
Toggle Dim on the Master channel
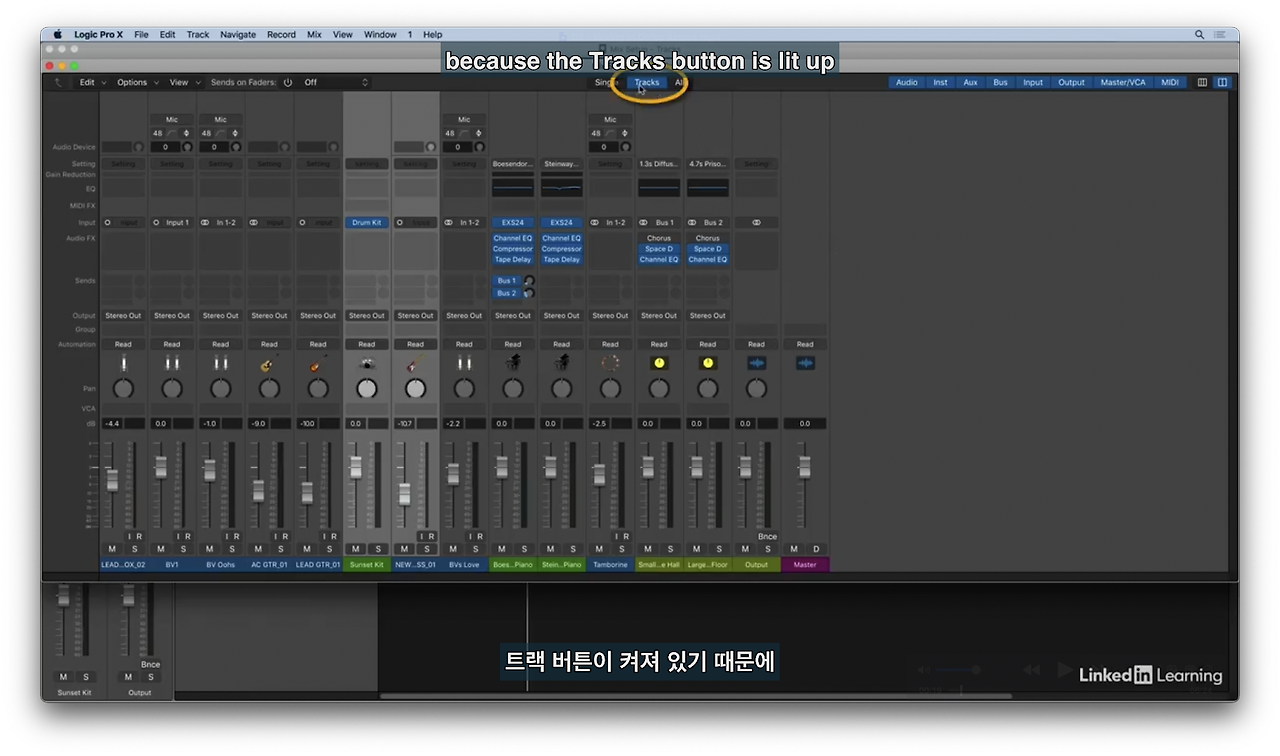click(816, 549)
